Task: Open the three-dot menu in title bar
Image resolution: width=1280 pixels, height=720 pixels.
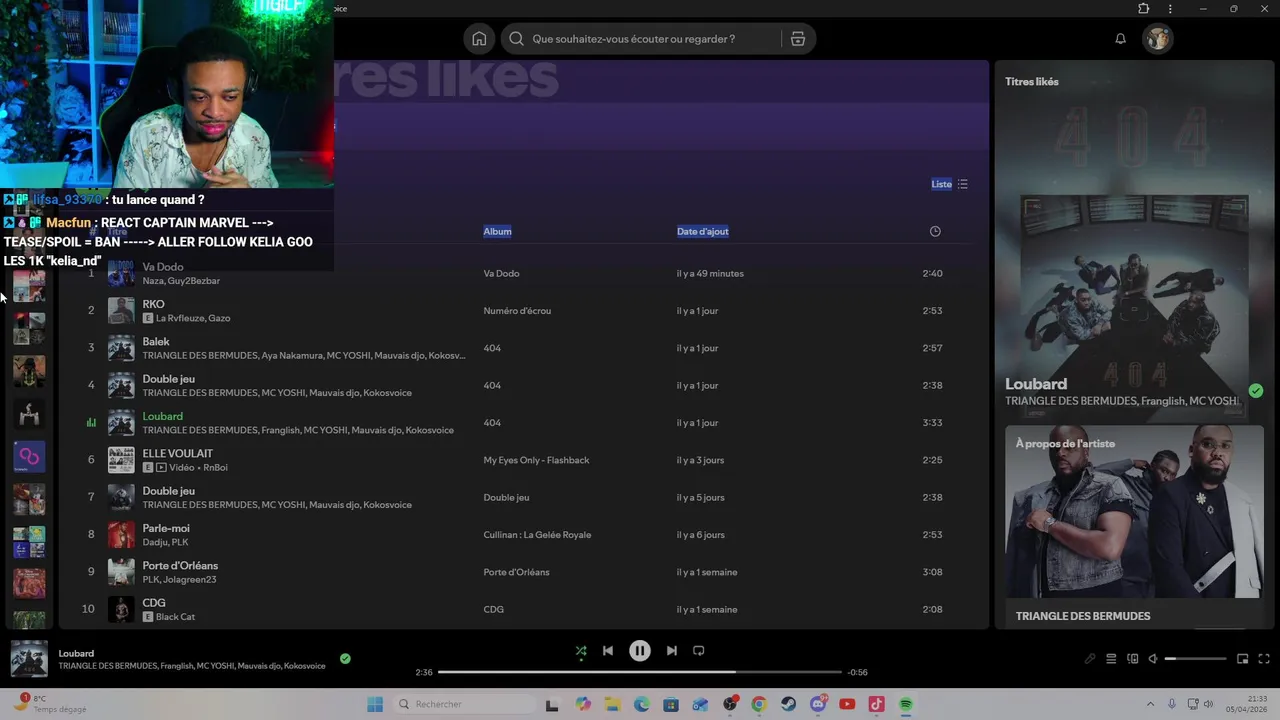Action: (1170, 9)
